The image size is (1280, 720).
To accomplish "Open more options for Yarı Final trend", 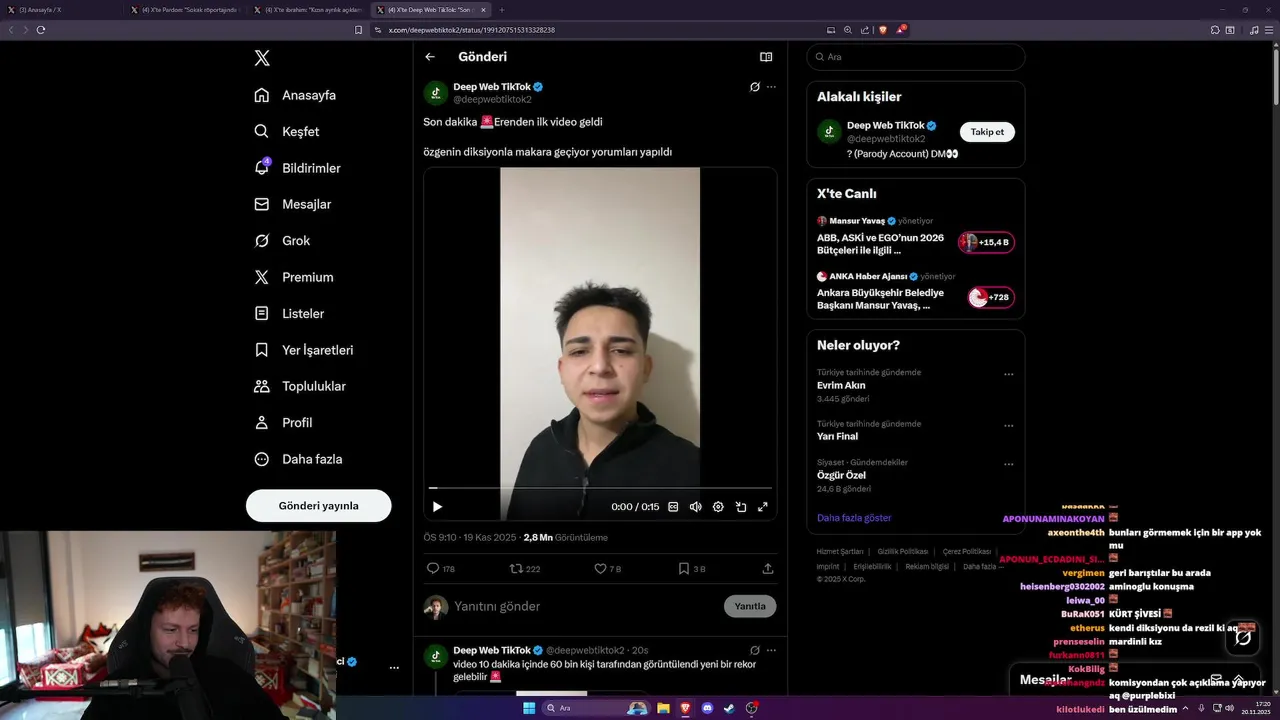I will click(1008, 425).
